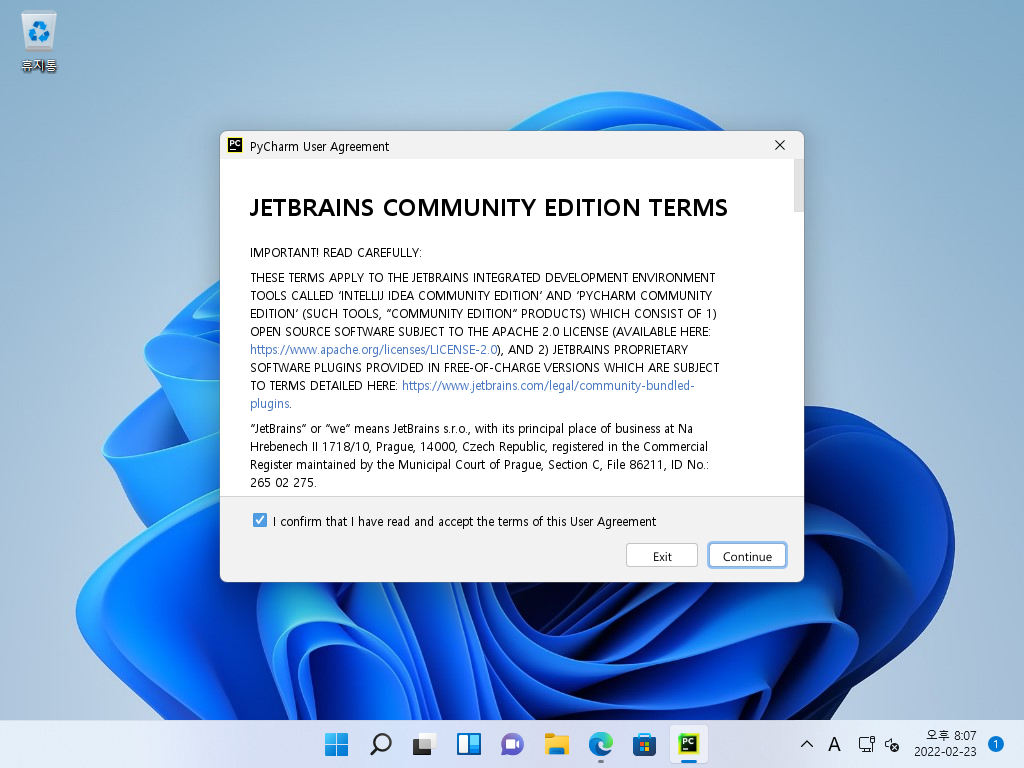Close the PyCharm User Agreement dialog

(780, 145)
